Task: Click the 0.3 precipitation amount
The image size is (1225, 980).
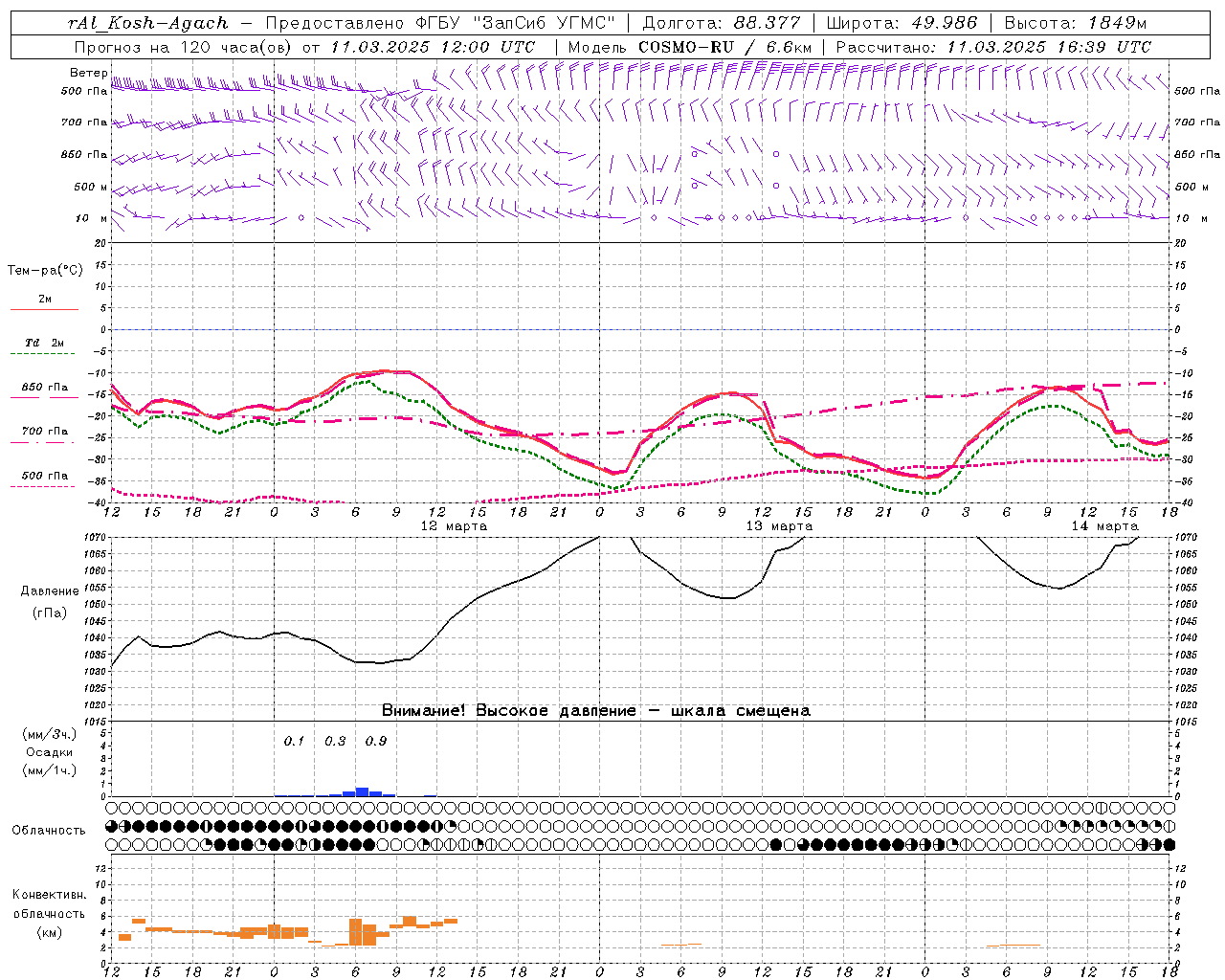Action: point(335,741)
